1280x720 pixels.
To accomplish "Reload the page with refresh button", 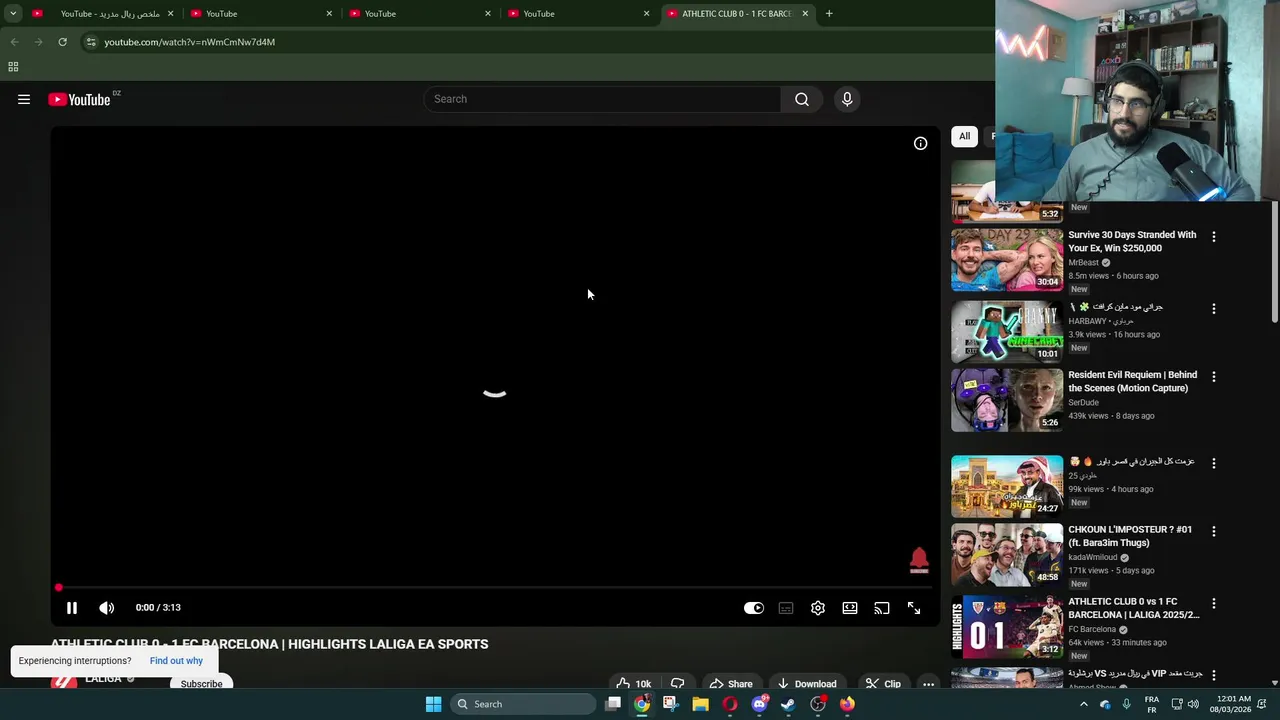I will coord(62,42).
